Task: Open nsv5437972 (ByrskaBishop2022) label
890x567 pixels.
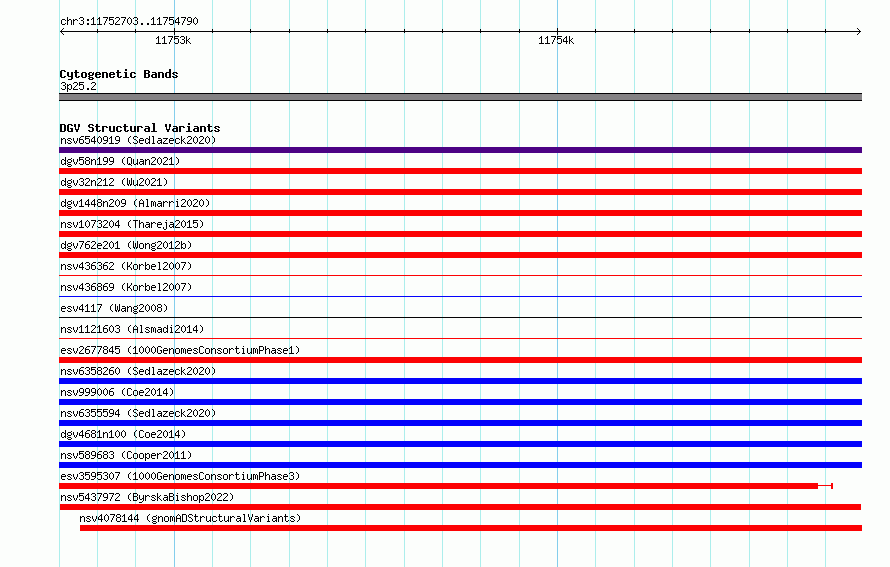Action: click(x=147, y=497)
